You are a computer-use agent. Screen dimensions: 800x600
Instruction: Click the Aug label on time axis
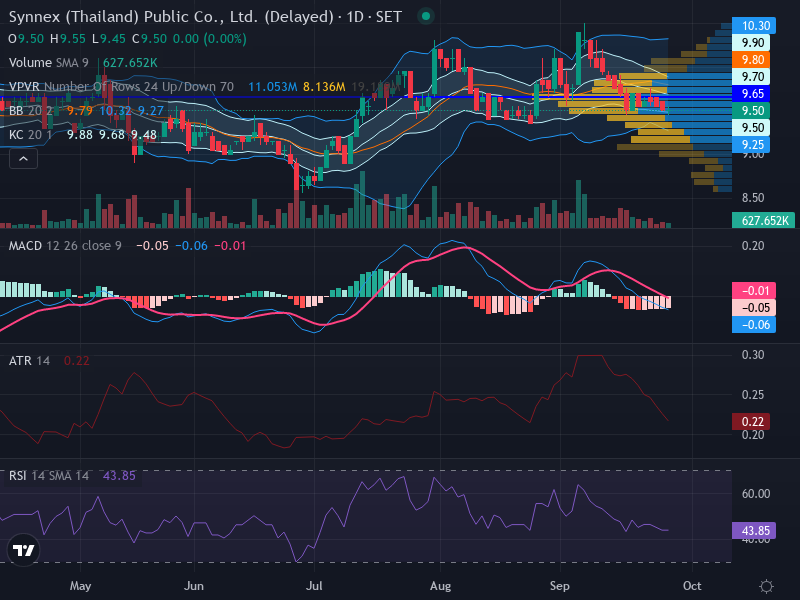[440, 586]
